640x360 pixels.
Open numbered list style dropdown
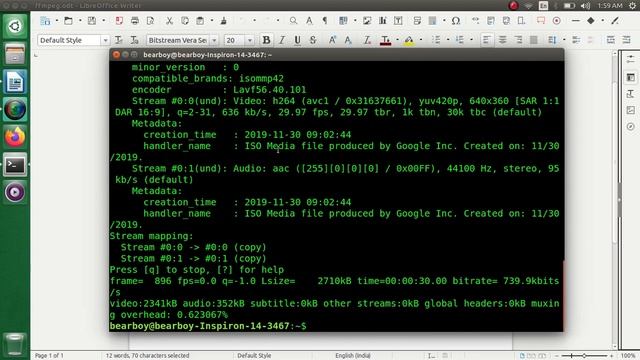point(471,40)
